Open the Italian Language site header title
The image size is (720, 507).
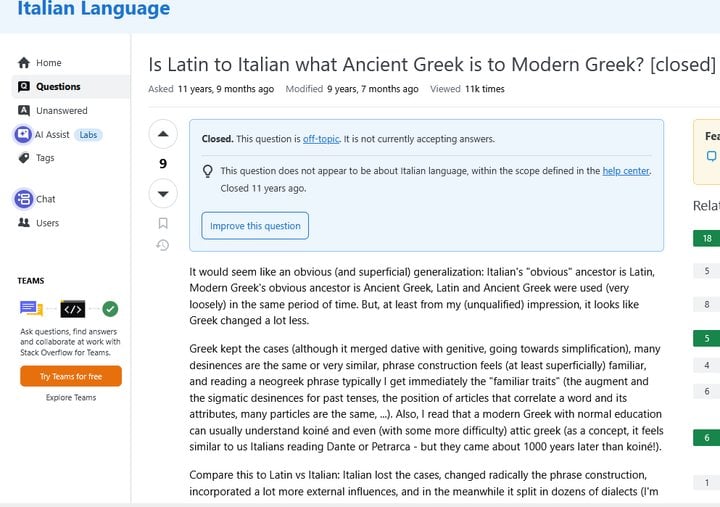pos(94,8)
